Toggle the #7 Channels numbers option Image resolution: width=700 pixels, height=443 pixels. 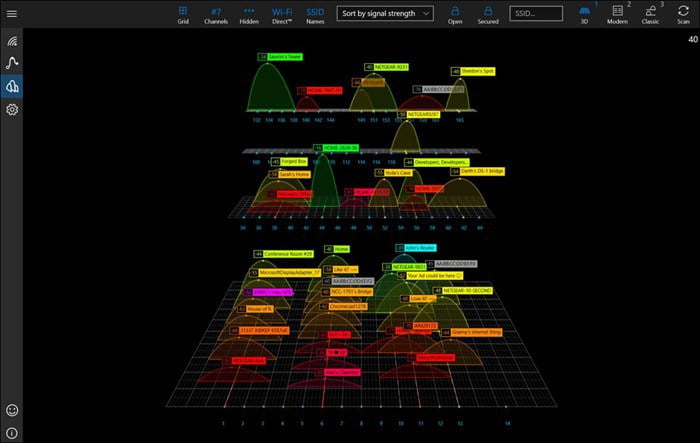[x=216, y=15]
